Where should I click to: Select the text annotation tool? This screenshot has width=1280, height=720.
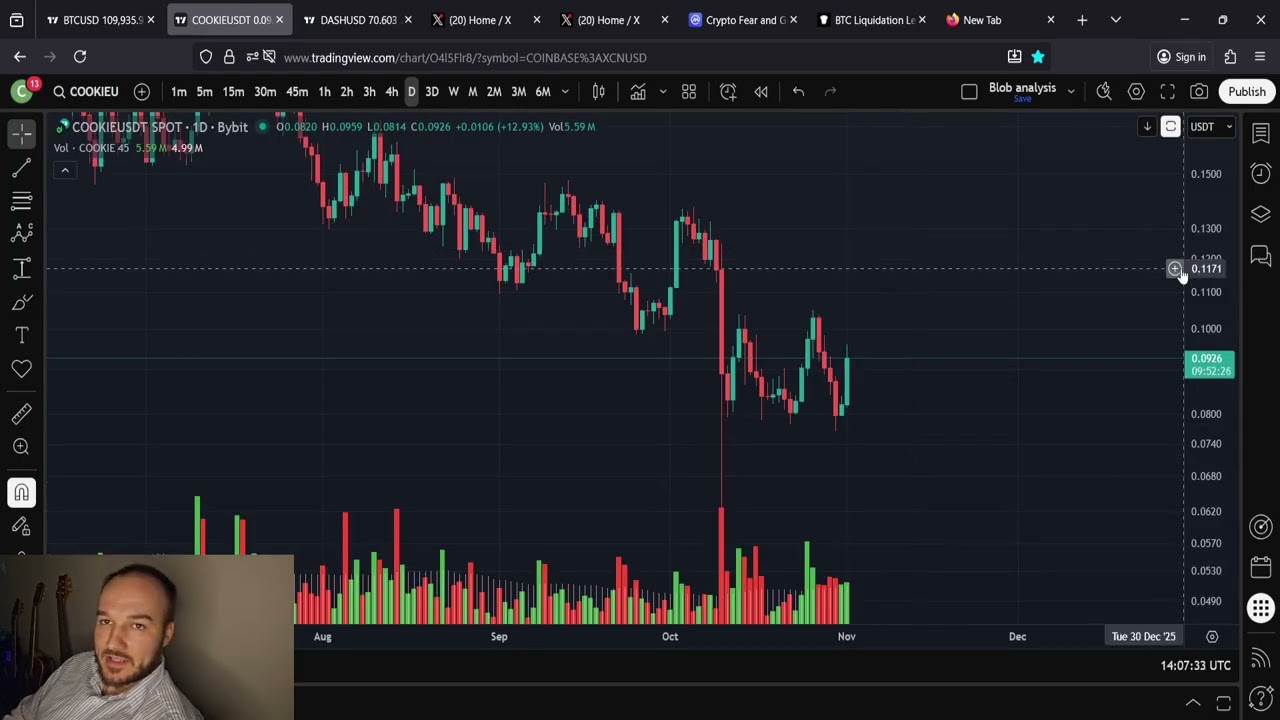(22, 335)
